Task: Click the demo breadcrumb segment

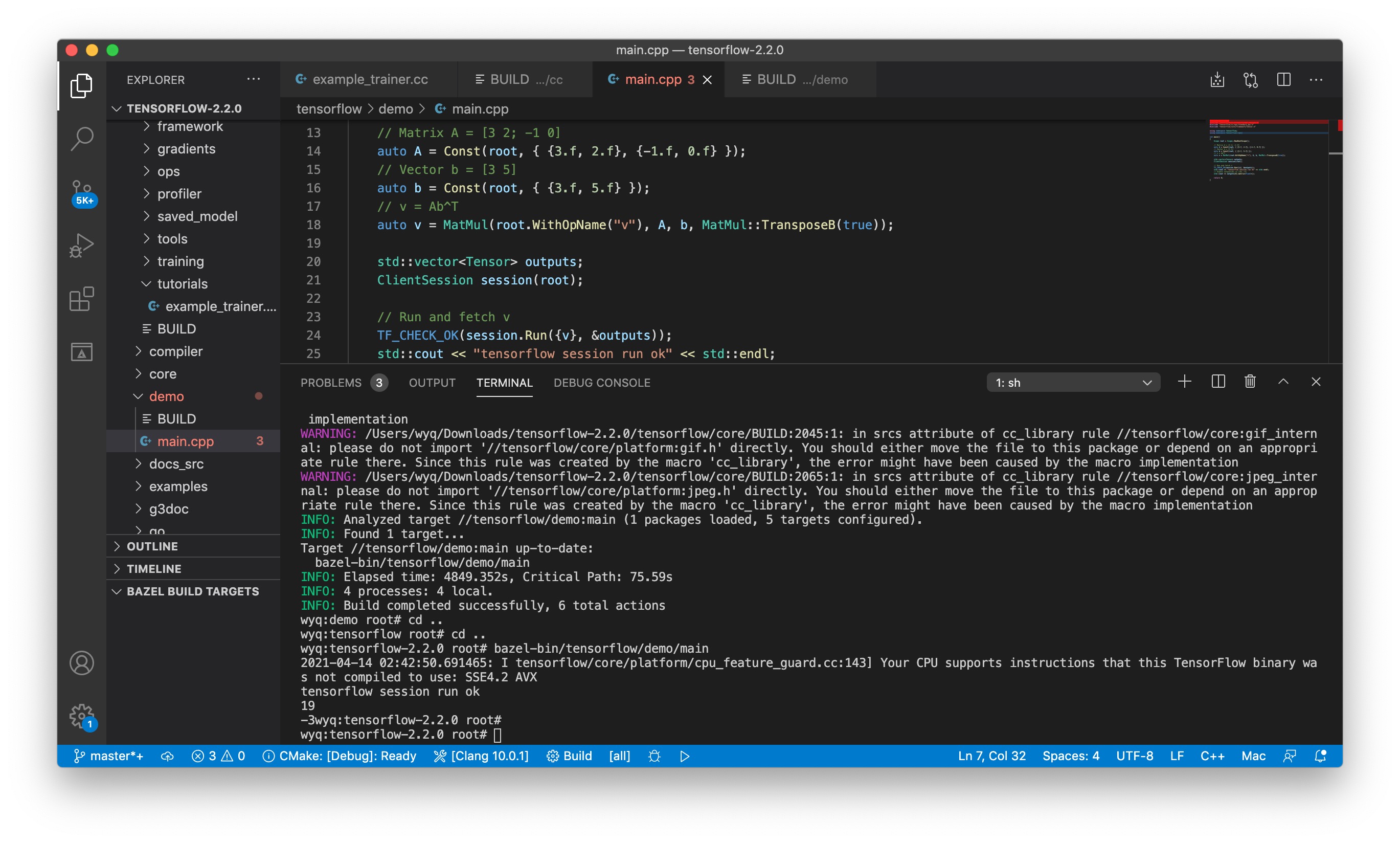Action: tap(396, 109)
